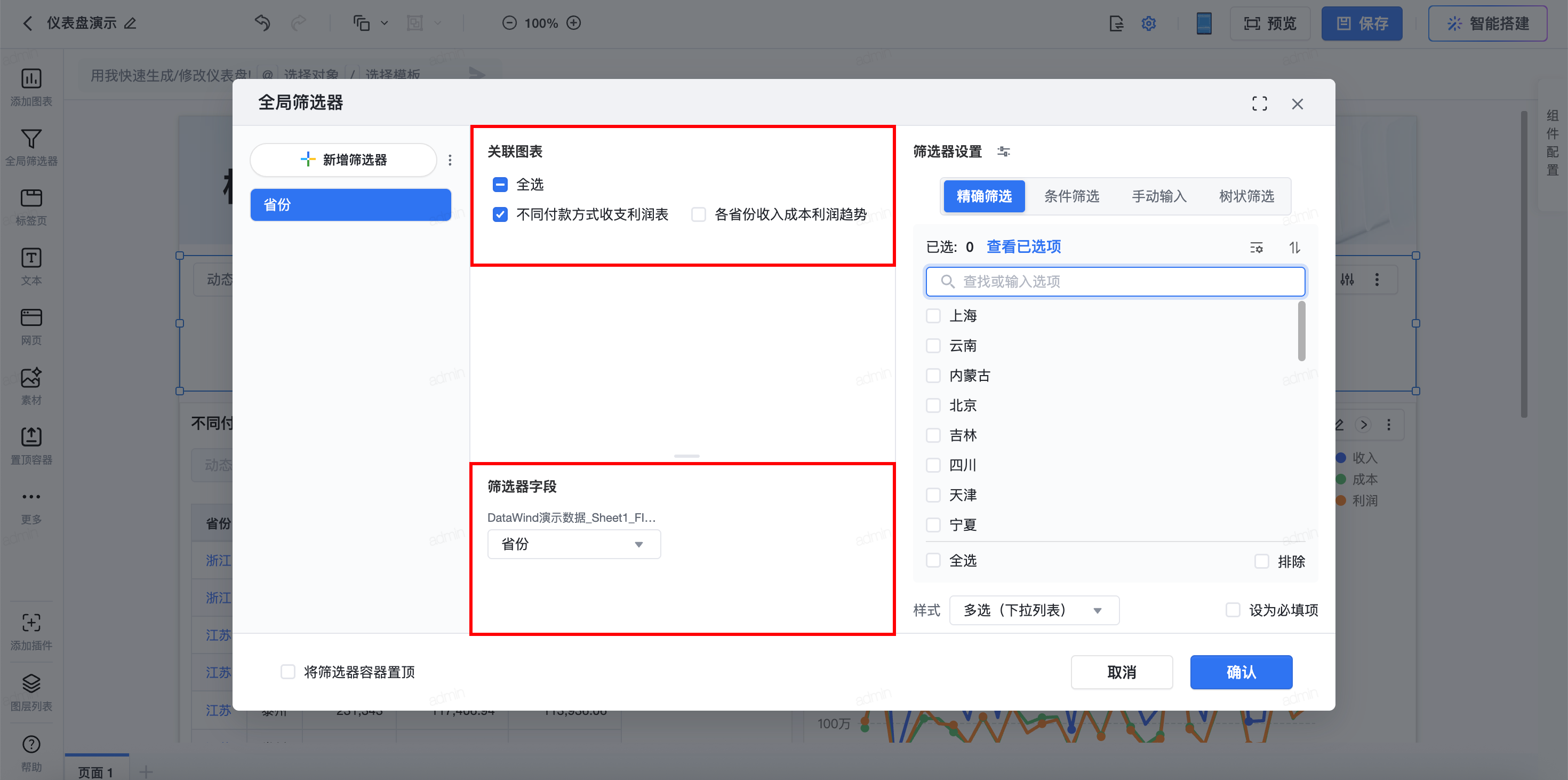The height and width of the screenshot is (780, 1568).
Task: Click the 确认 button
Action: click(x=1241, y=672)
